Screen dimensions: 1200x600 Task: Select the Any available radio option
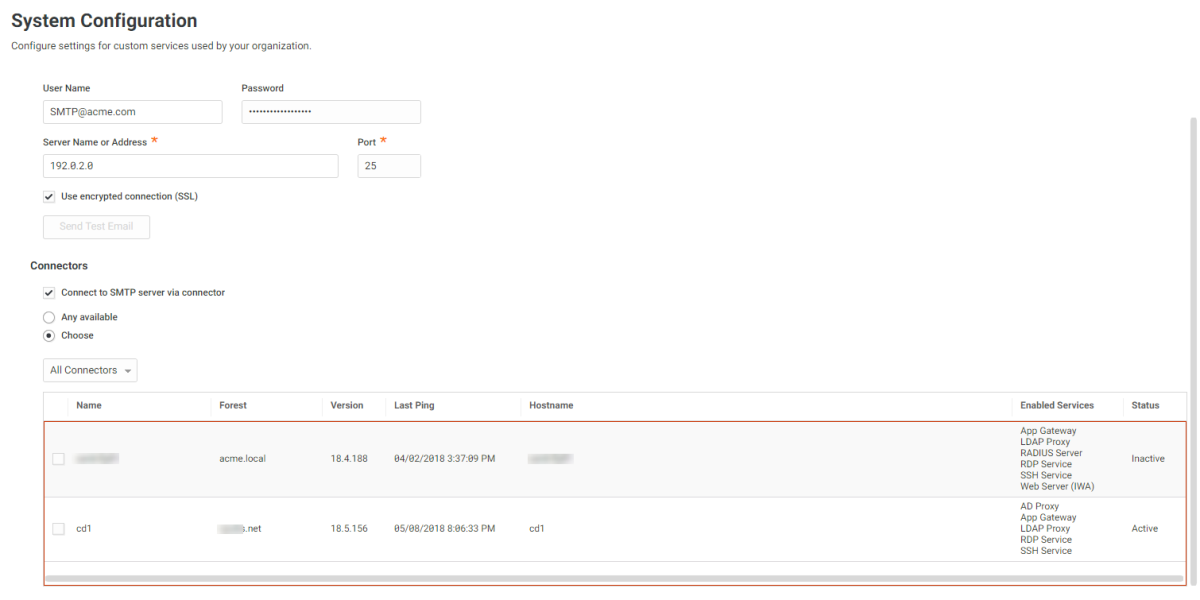(x=49, y=317)
